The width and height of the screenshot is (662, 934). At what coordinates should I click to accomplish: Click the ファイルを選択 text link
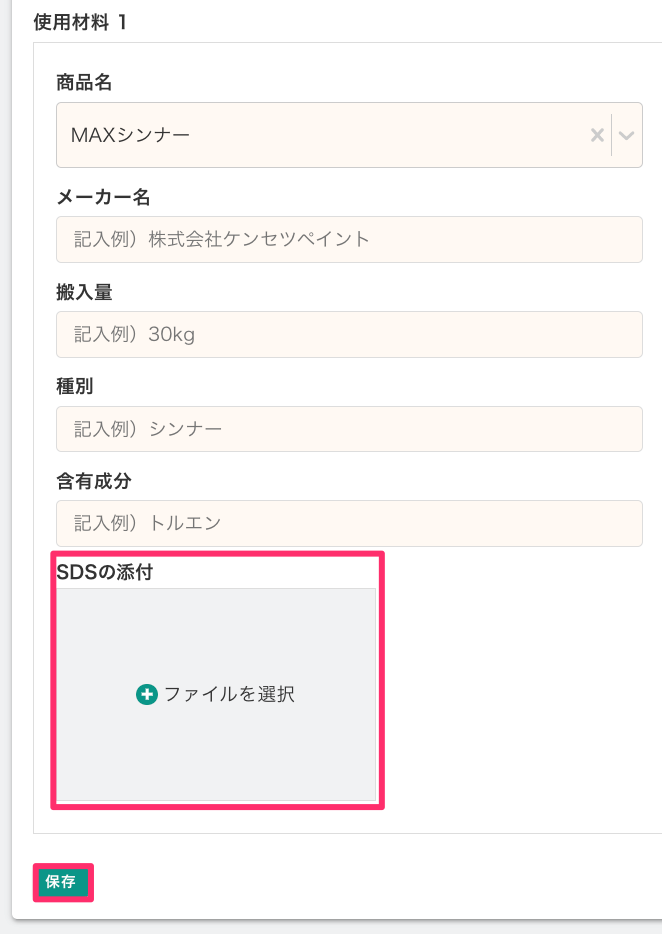pos(229,694)
